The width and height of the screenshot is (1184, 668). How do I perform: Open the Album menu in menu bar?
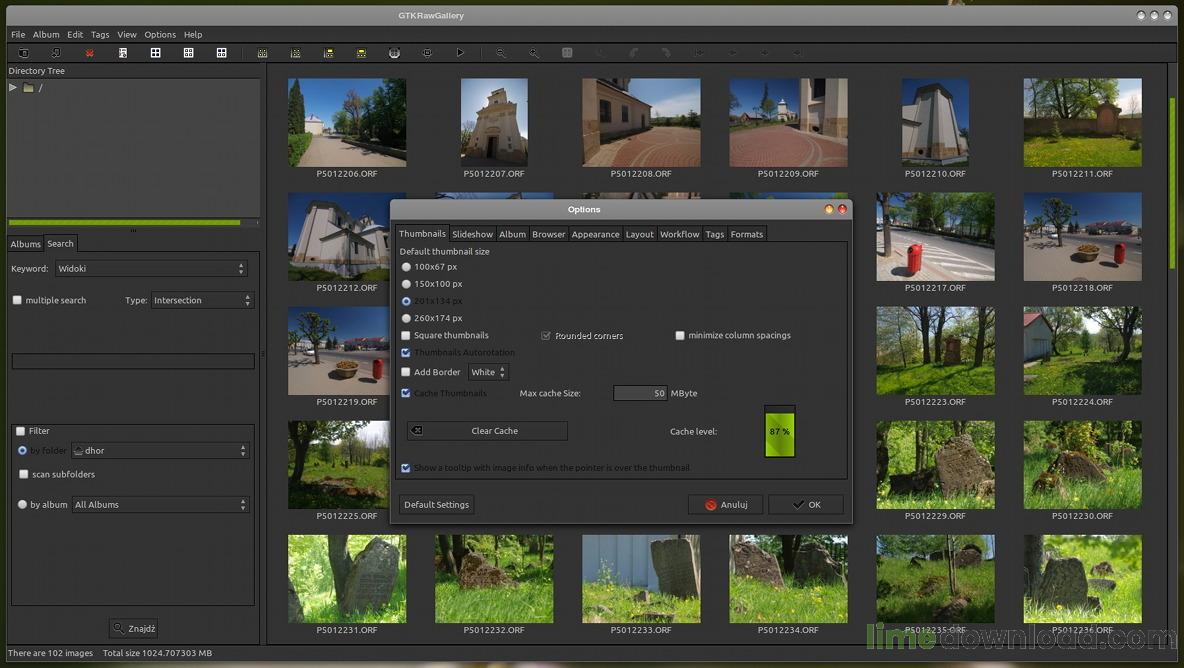(46, 34)
